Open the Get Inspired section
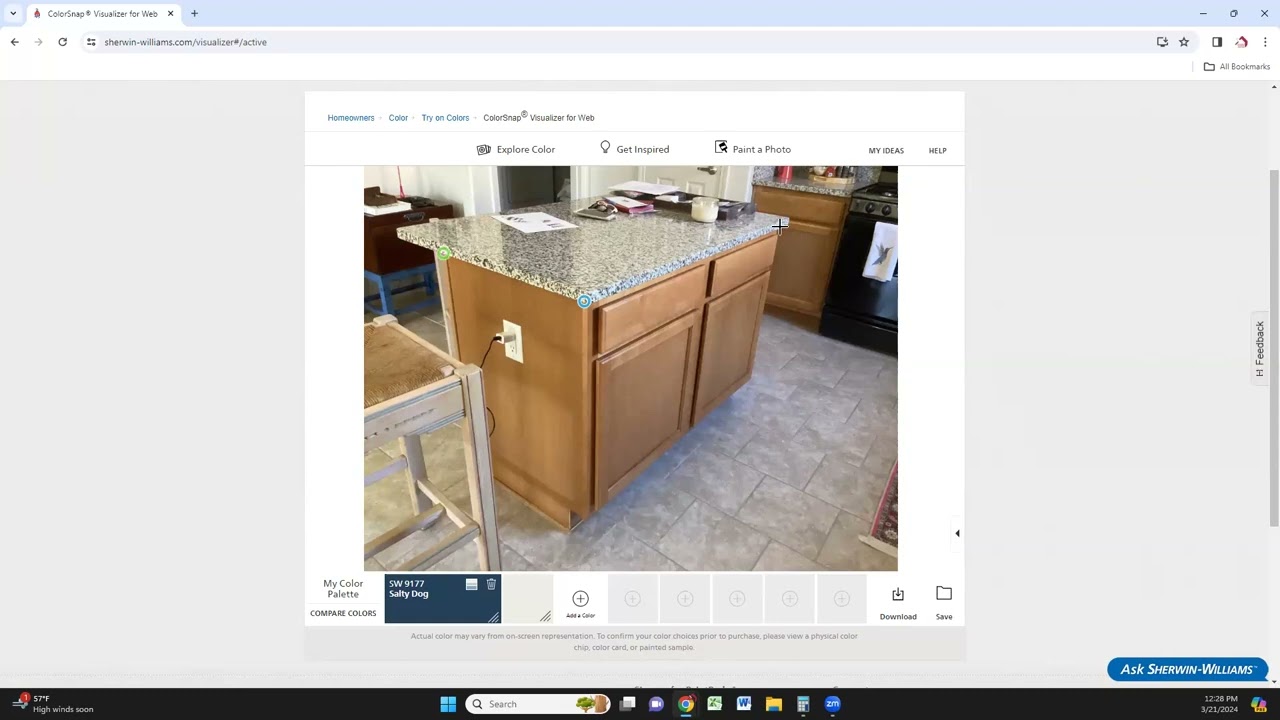 [634, 149]
